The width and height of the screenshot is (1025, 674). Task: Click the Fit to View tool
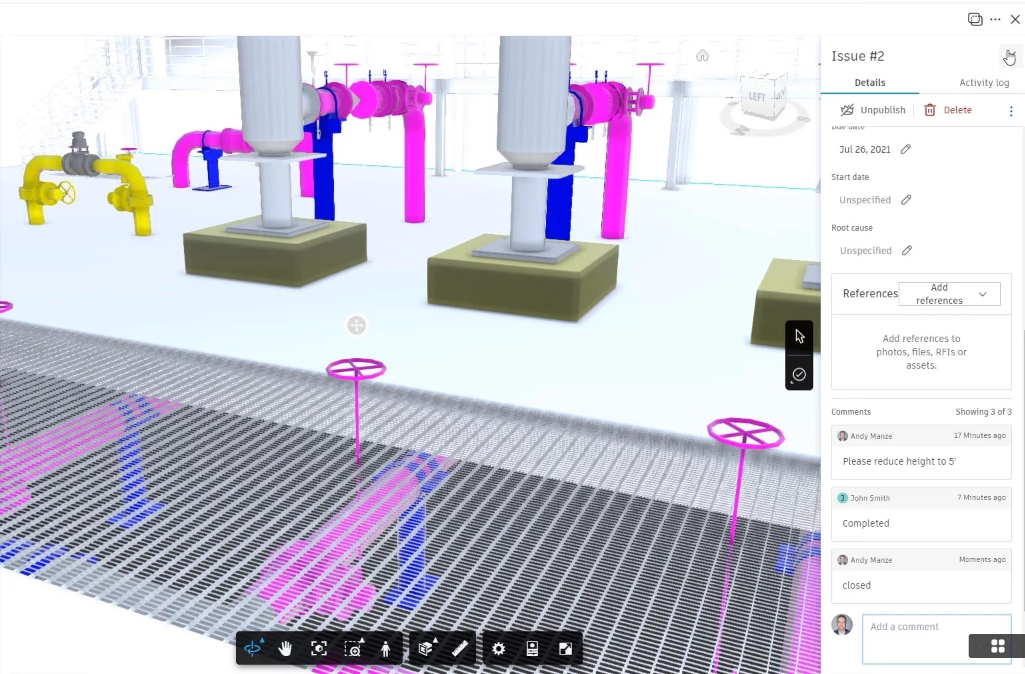tap(319, 648)
